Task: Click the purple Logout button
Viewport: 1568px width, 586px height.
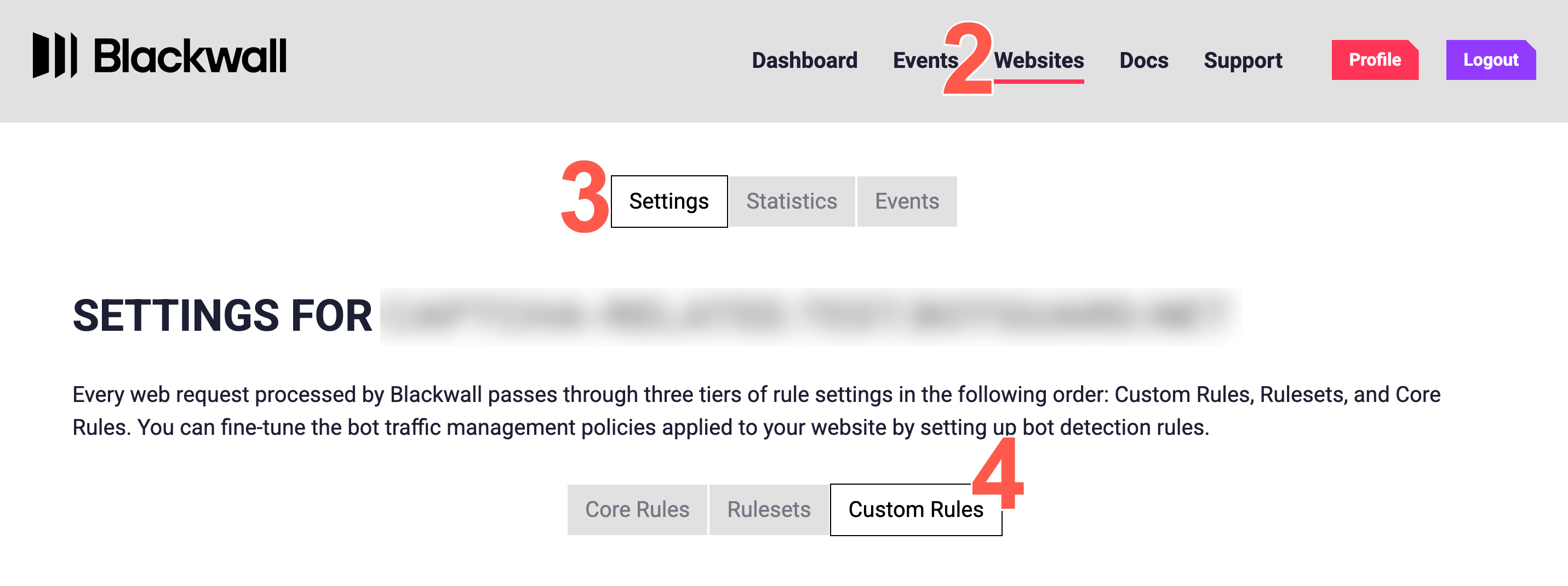Action: tap(1491, 60)
